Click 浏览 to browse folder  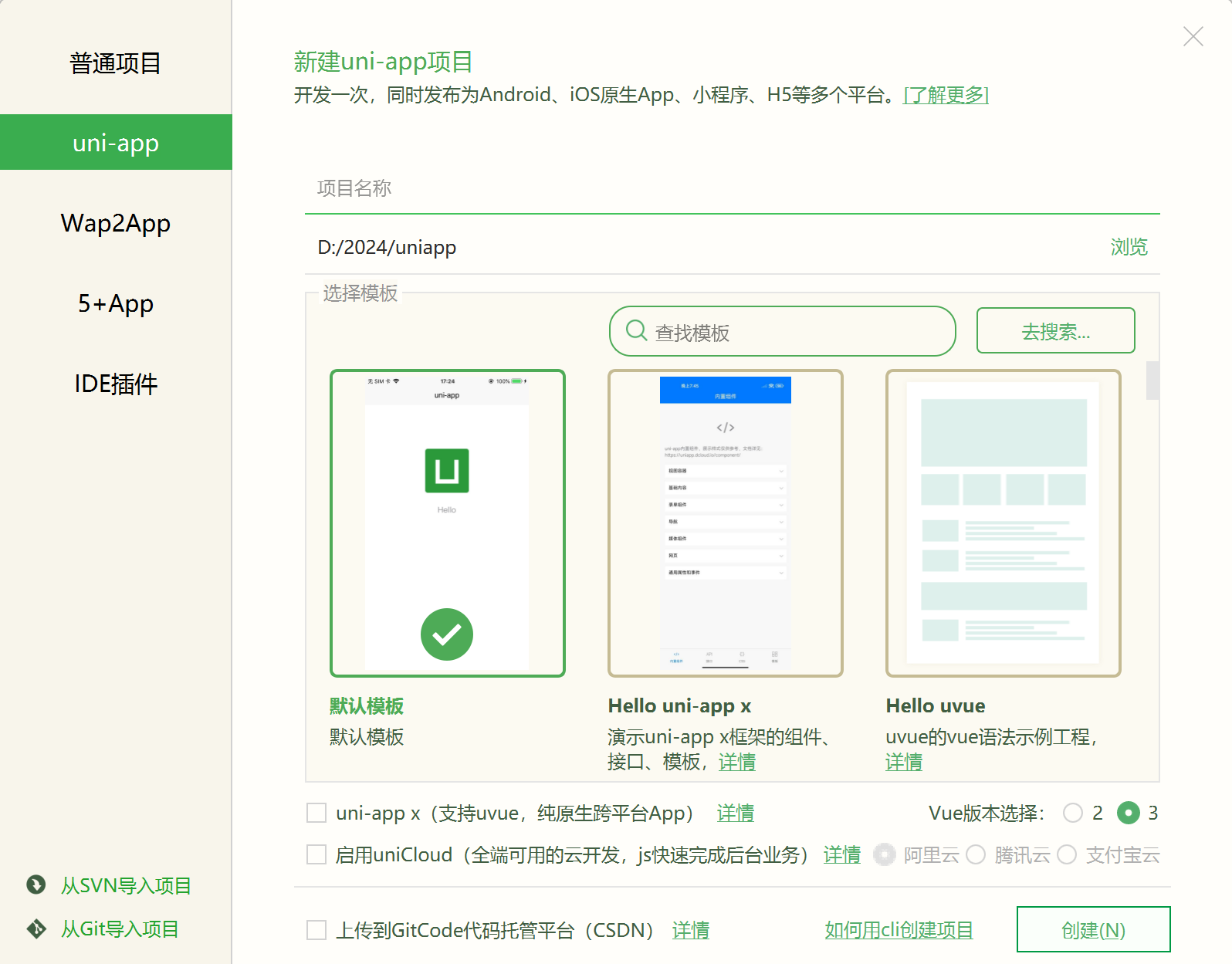coord(1129,247)
